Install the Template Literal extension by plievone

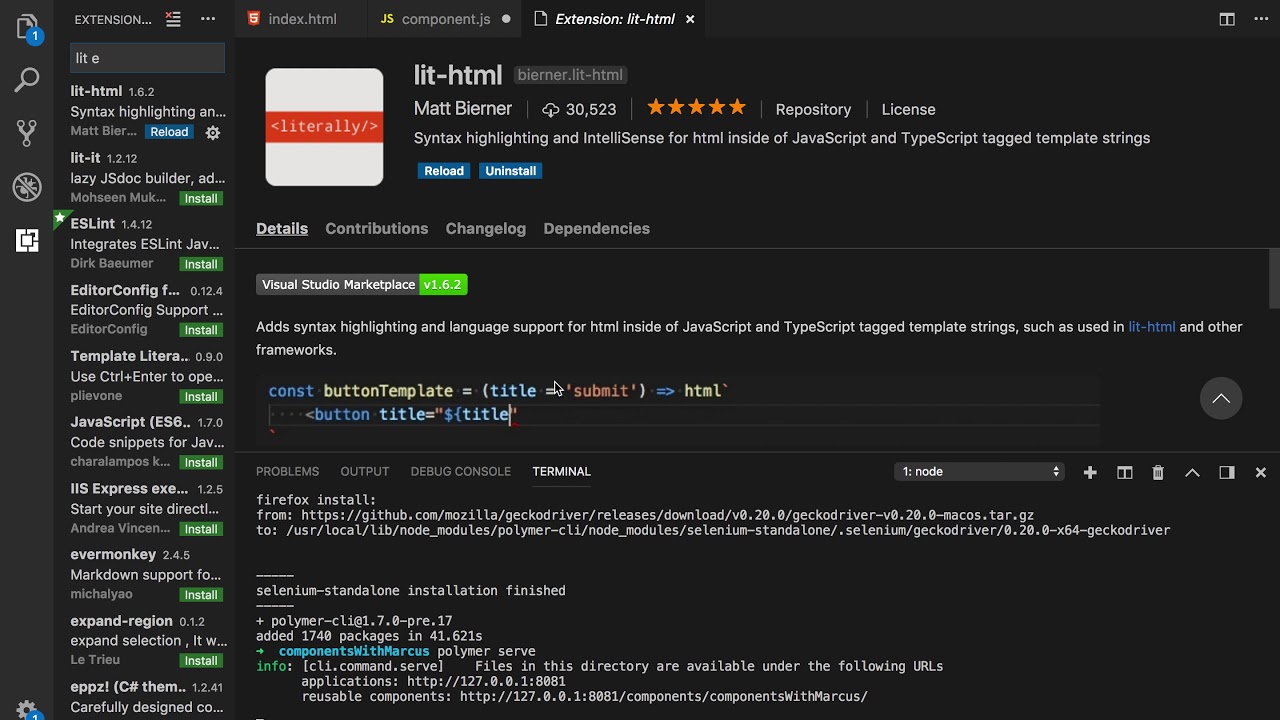201,397
